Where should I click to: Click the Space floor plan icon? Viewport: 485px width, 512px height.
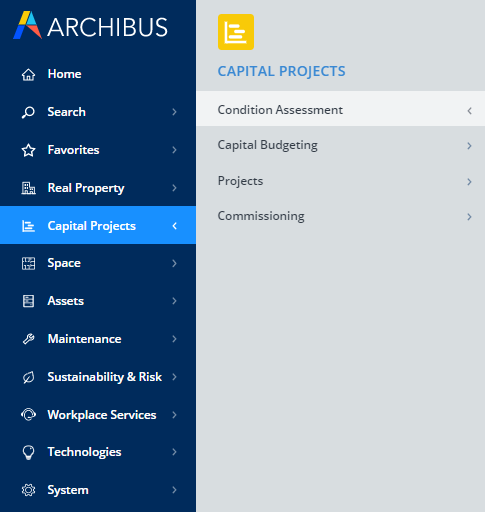(28, 264)
